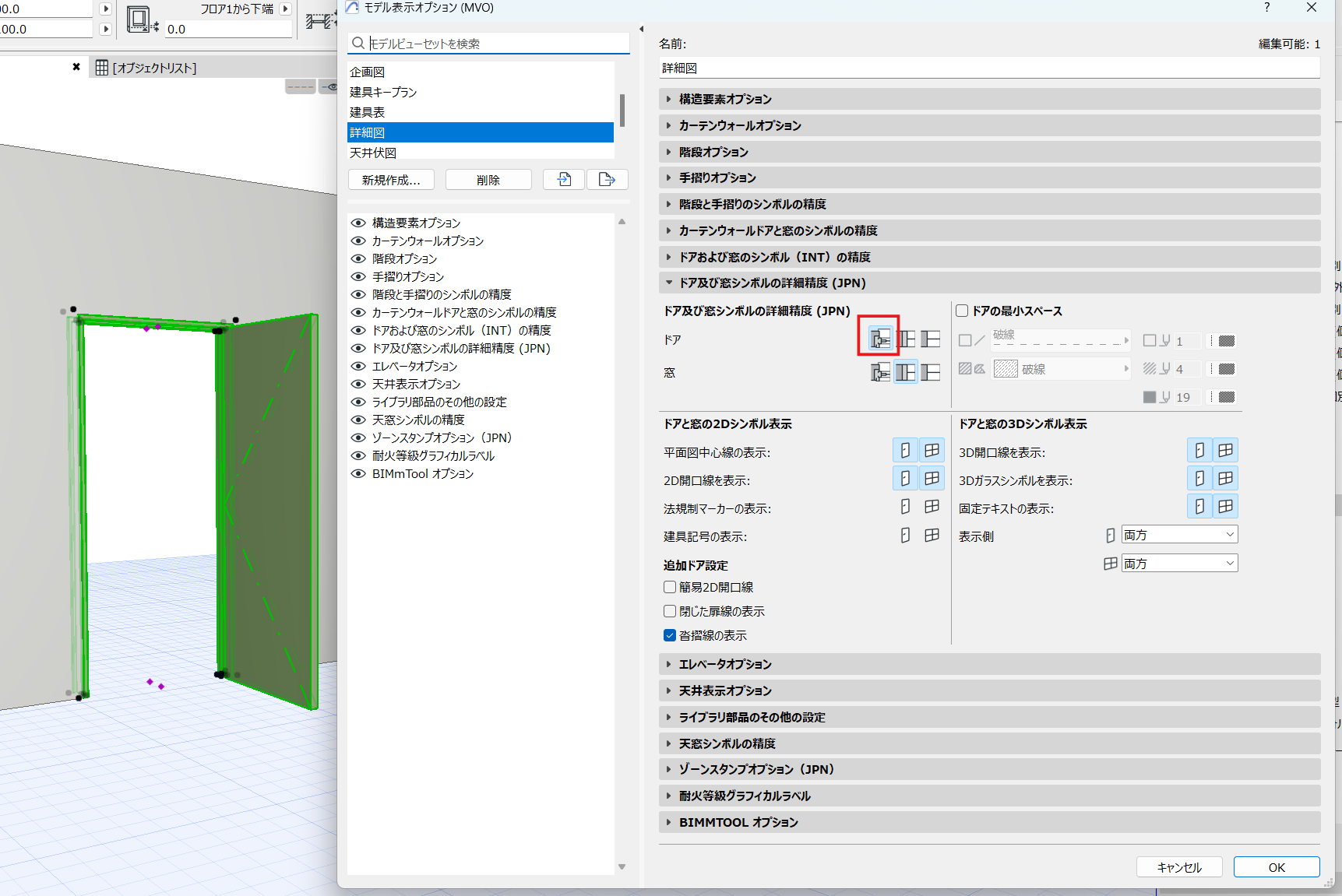The image size is (1342, 896).
Task: Click the キャンセル button
Action: (1179, 867)
